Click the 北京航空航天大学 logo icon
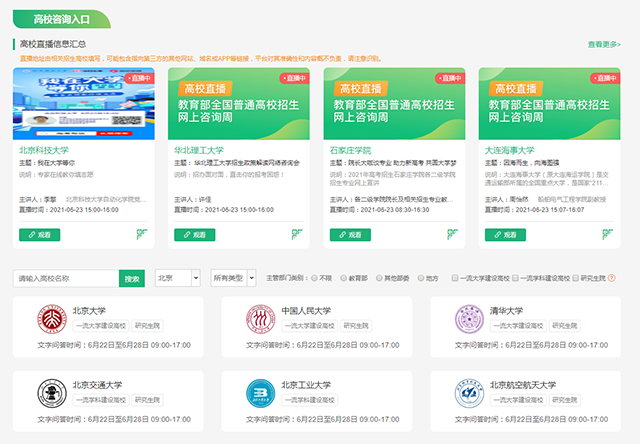This screenshot has height=444, width=640. tap(468, 394)
